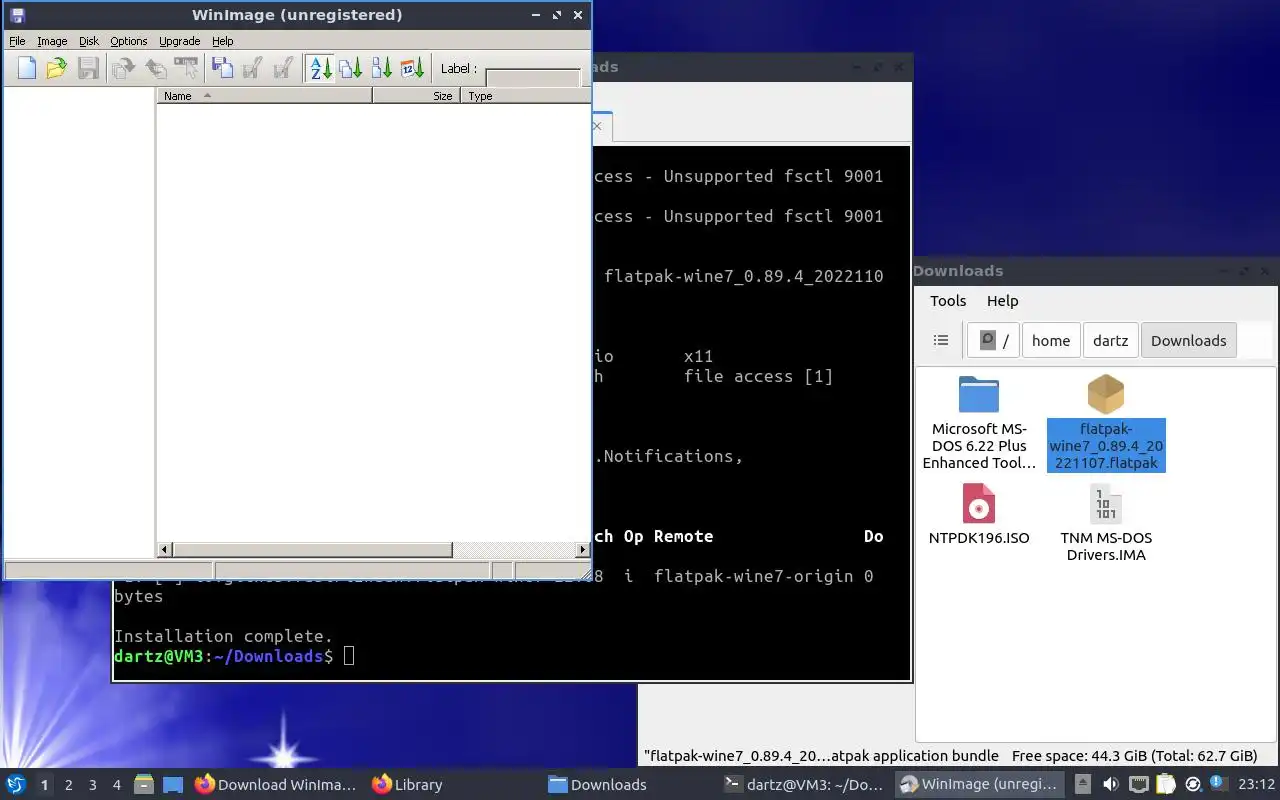Click the terminal command prompt line

click(x=234, y=656)
